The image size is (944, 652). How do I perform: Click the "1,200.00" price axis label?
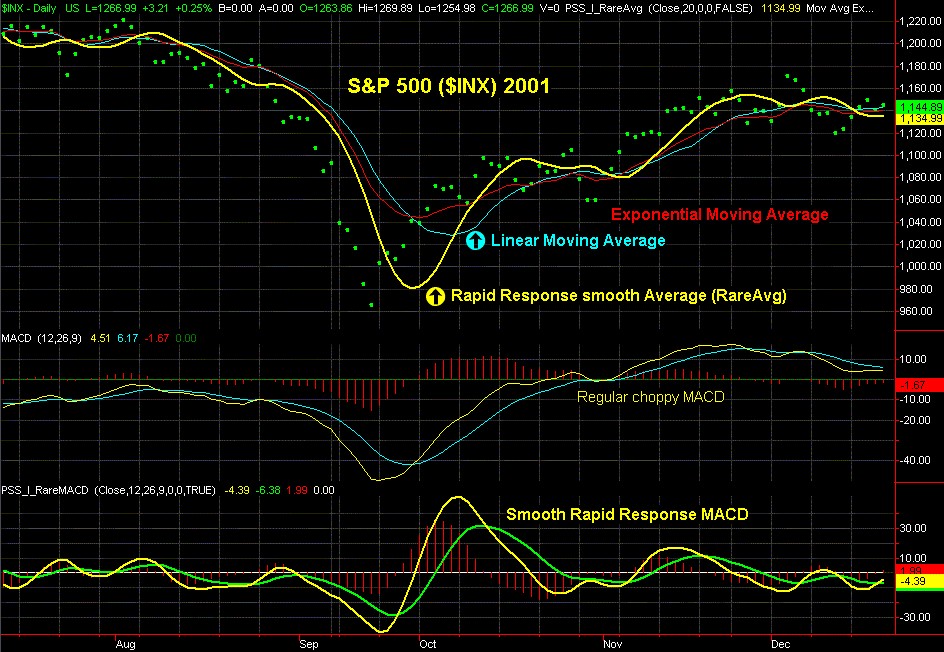pos(920,43)
